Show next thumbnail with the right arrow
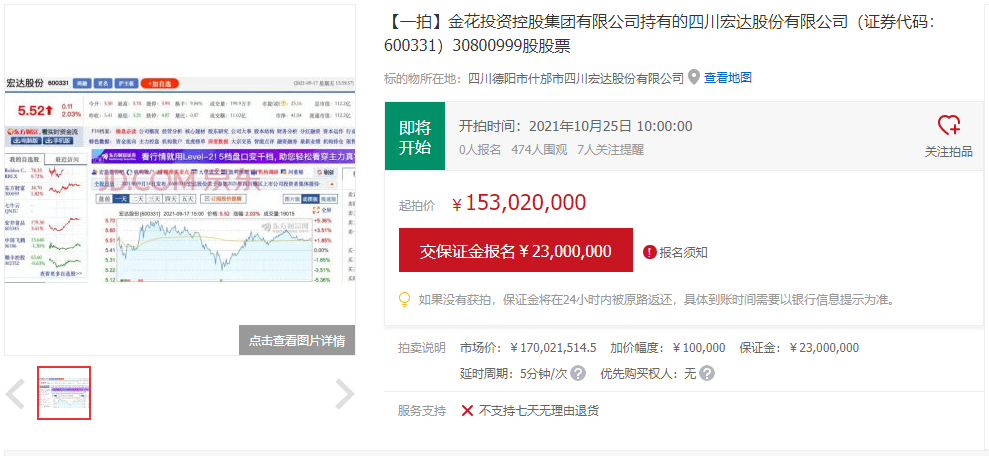This screenshot has height=456, width=989. coord(344,394)
